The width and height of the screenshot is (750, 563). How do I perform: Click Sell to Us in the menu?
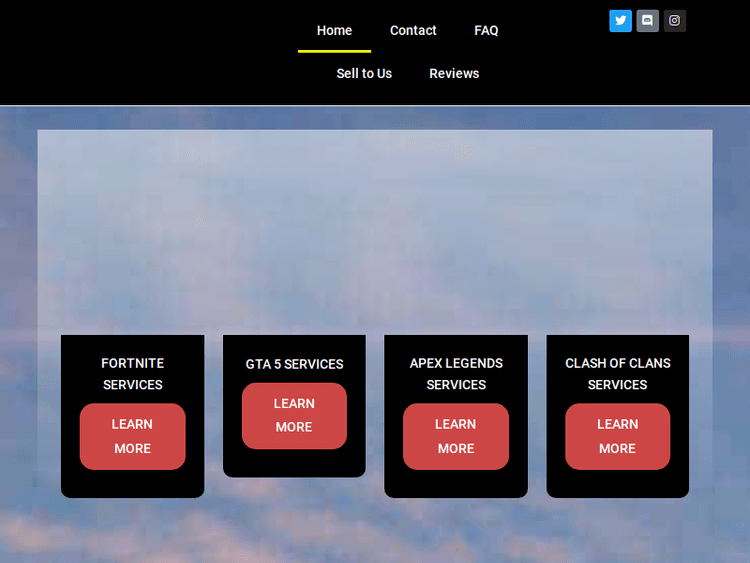pos(364,74)
